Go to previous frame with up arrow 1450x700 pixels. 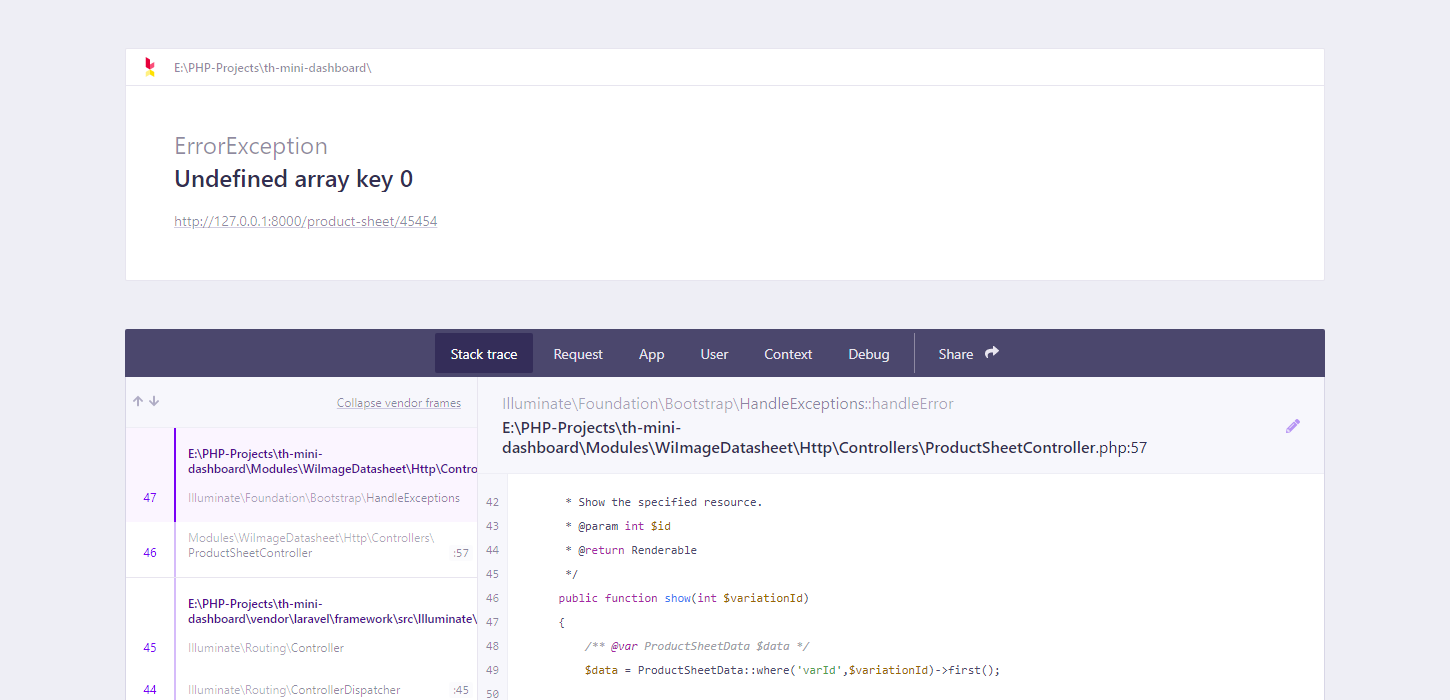138,401
